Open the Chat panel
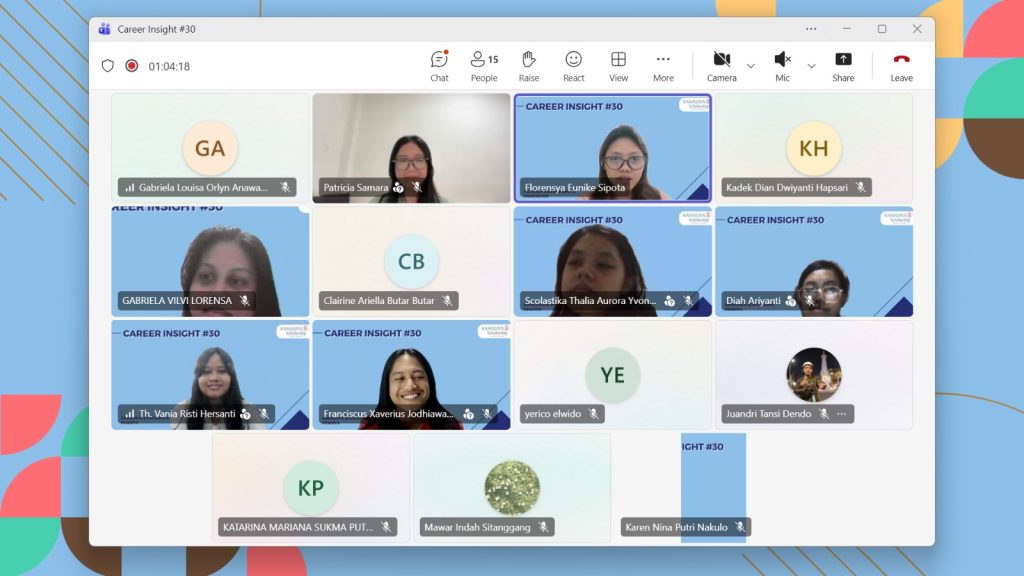The image size is (1024, 576). pyautogui.click(x=439, y=67)
